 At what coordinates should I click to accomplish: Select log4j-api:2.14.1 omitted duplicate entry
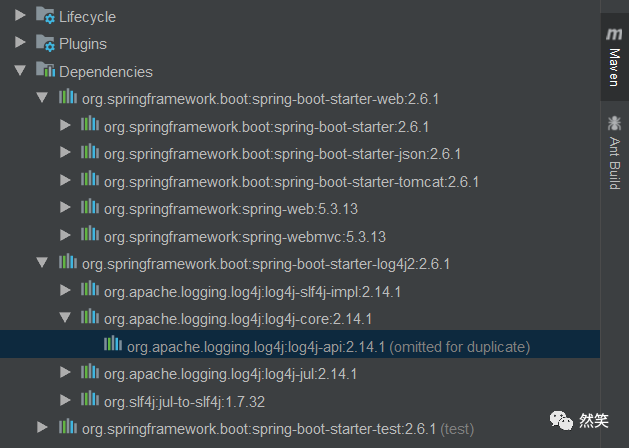pyautogui.click(x=328, y=346)
